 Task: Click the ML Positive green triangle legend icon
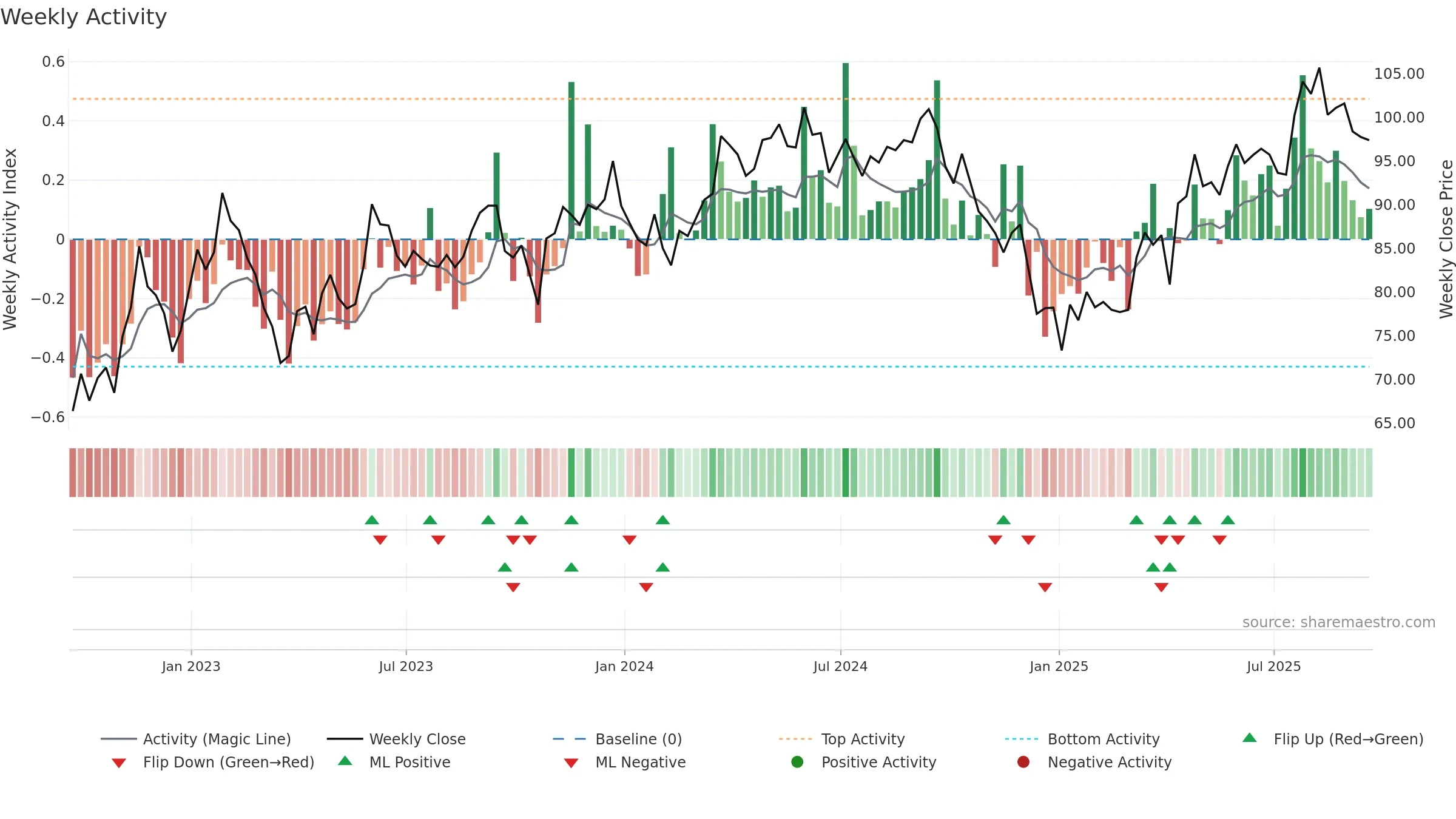(x=345, y=761)
